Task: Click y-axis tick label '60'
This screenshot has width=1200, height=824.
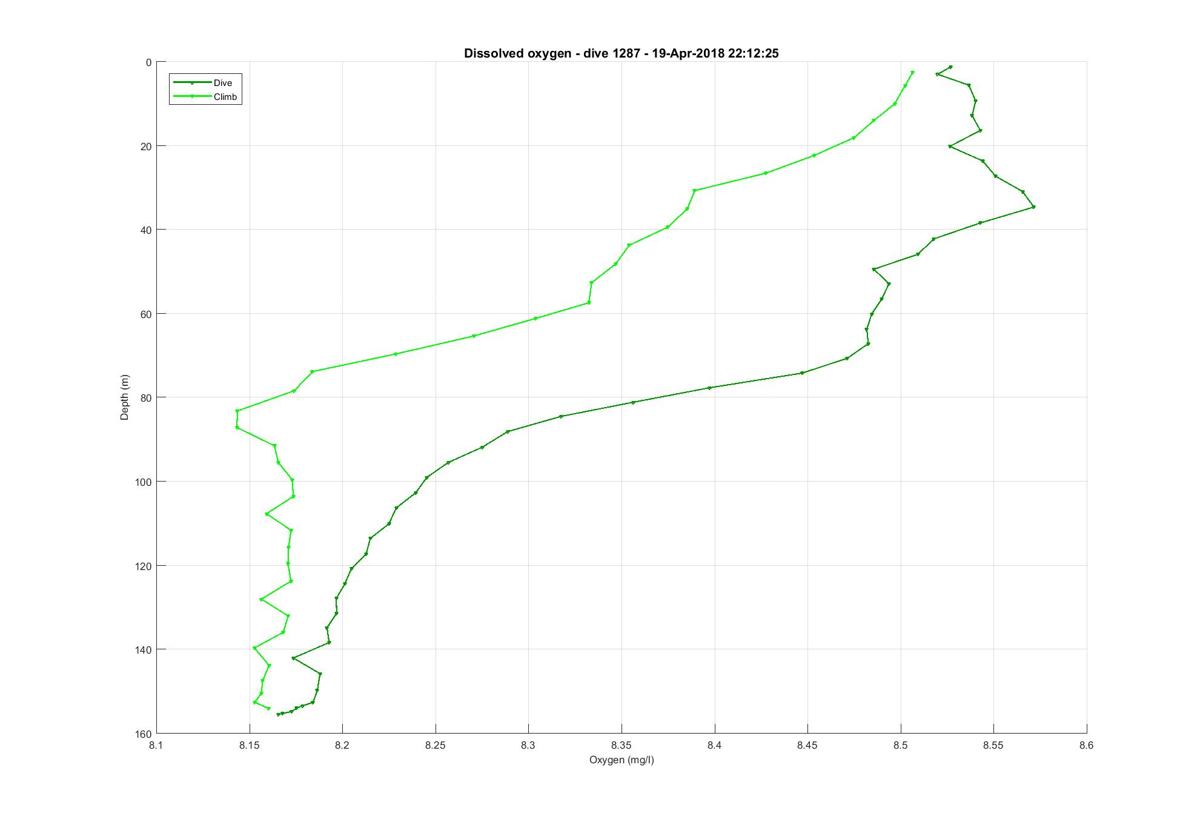Action: tap(146, 314)
